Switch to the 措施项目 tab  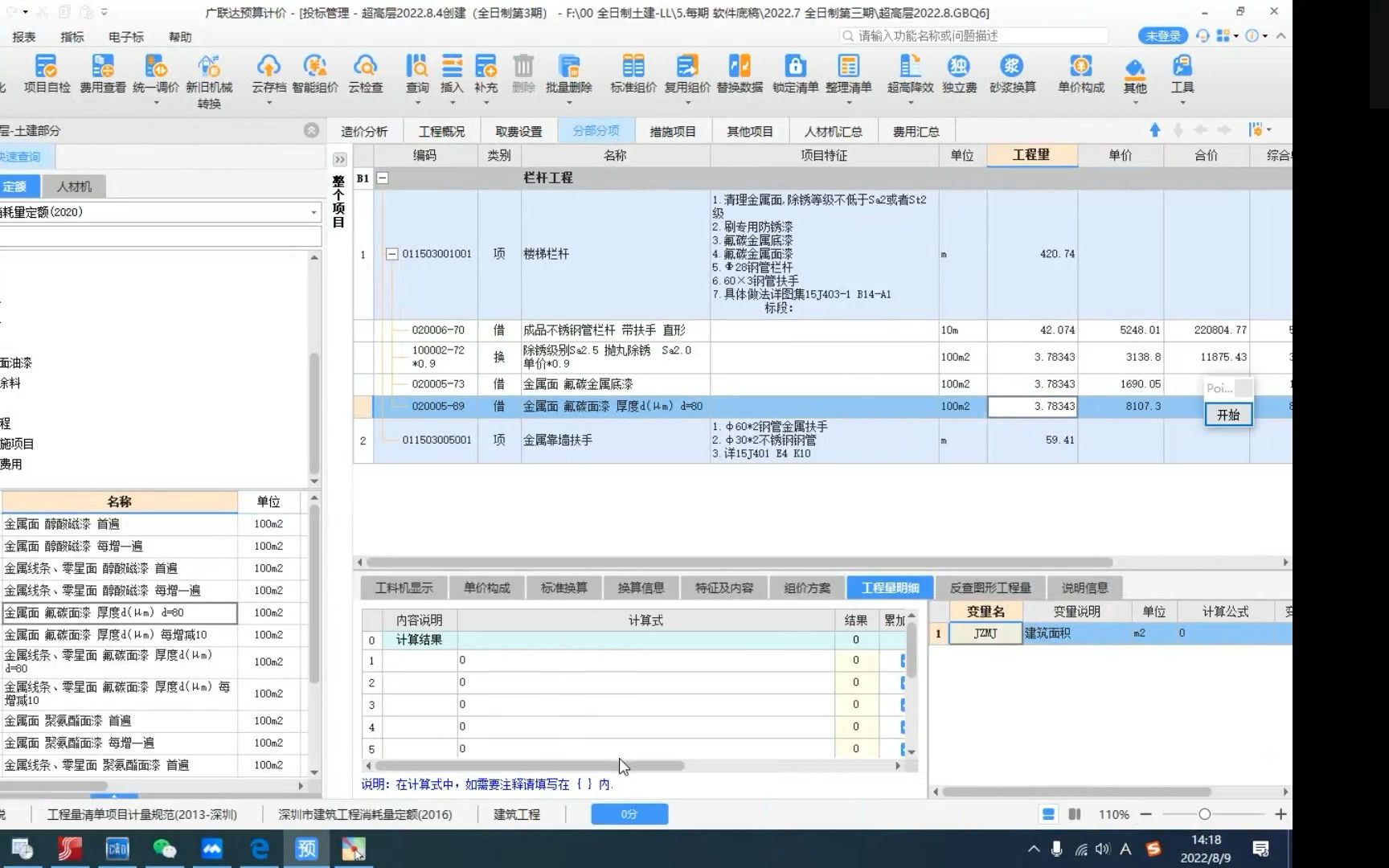point(672,130)
